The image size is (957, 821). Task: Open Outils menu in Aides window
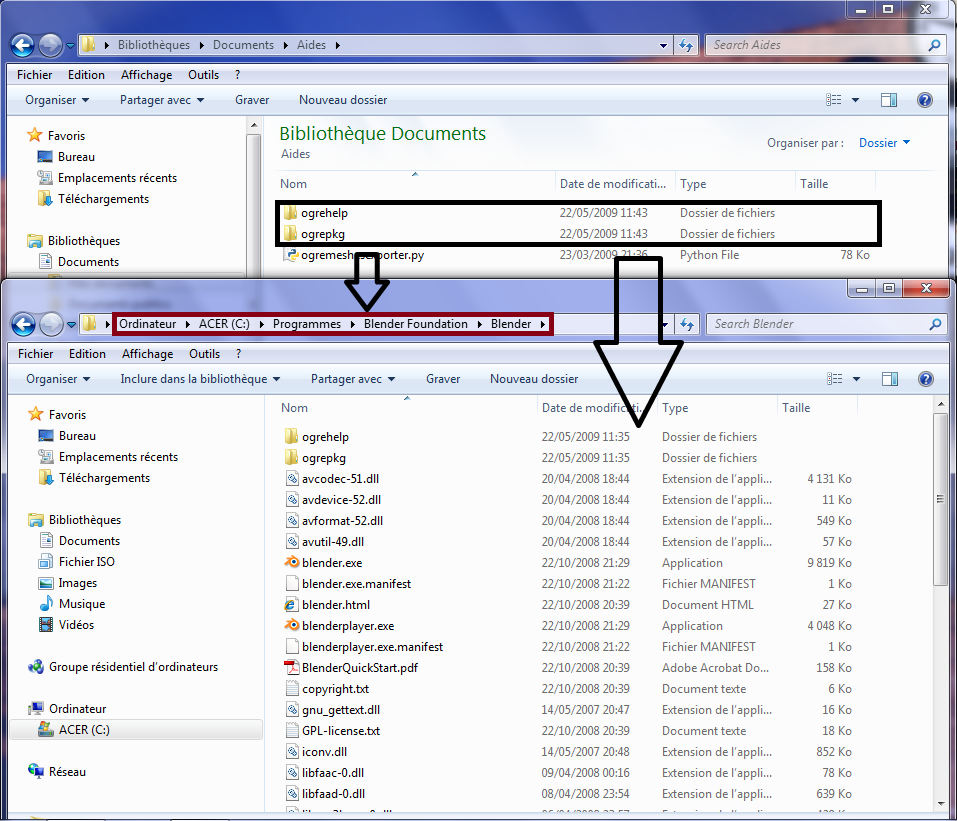coord(203,74)
